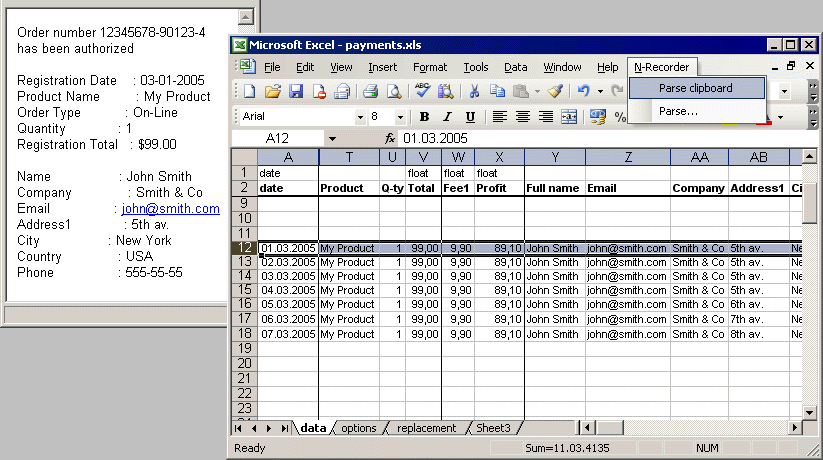Expand Formatting toolbar options chevron
The image size is (823, 460).
[x=813, y=117]
